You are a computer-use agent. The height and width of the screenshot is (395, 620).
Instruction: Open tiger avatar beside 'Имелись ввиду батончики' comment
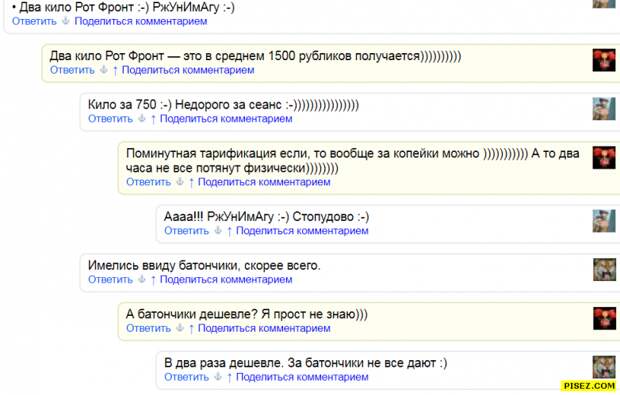604,270
